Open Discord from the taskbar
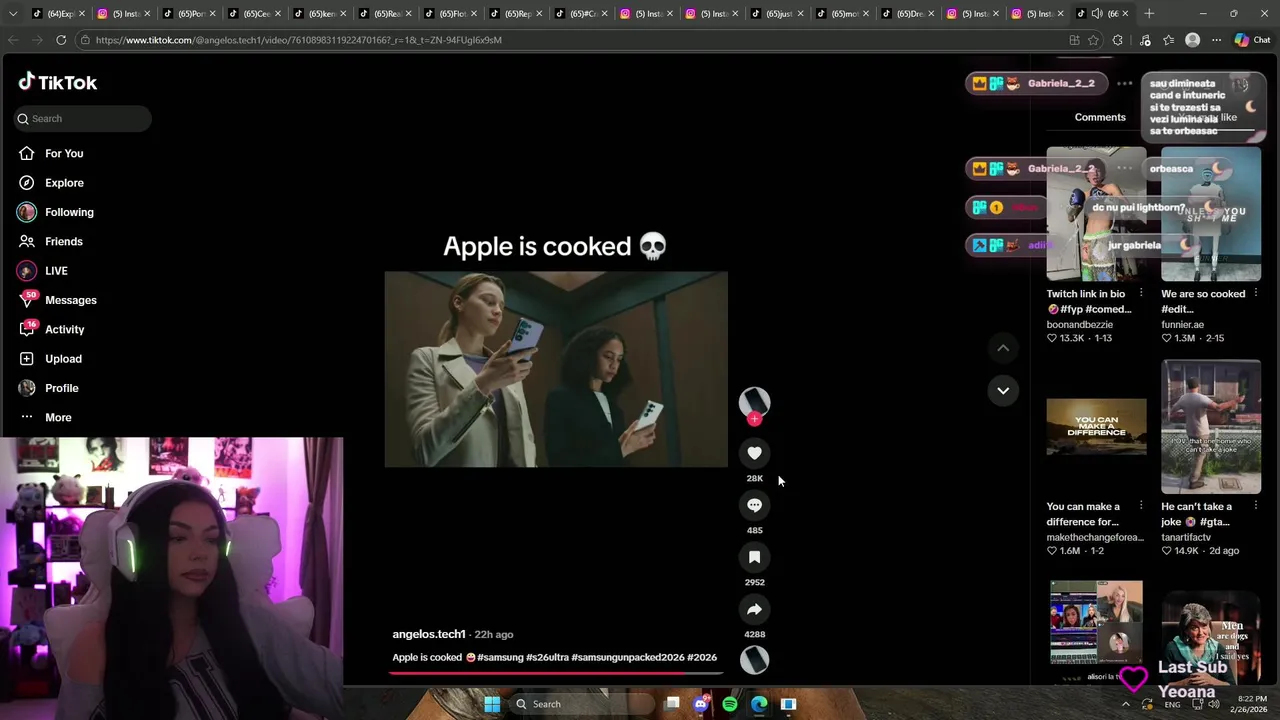Screen dimensions: 1280x720 701,704
